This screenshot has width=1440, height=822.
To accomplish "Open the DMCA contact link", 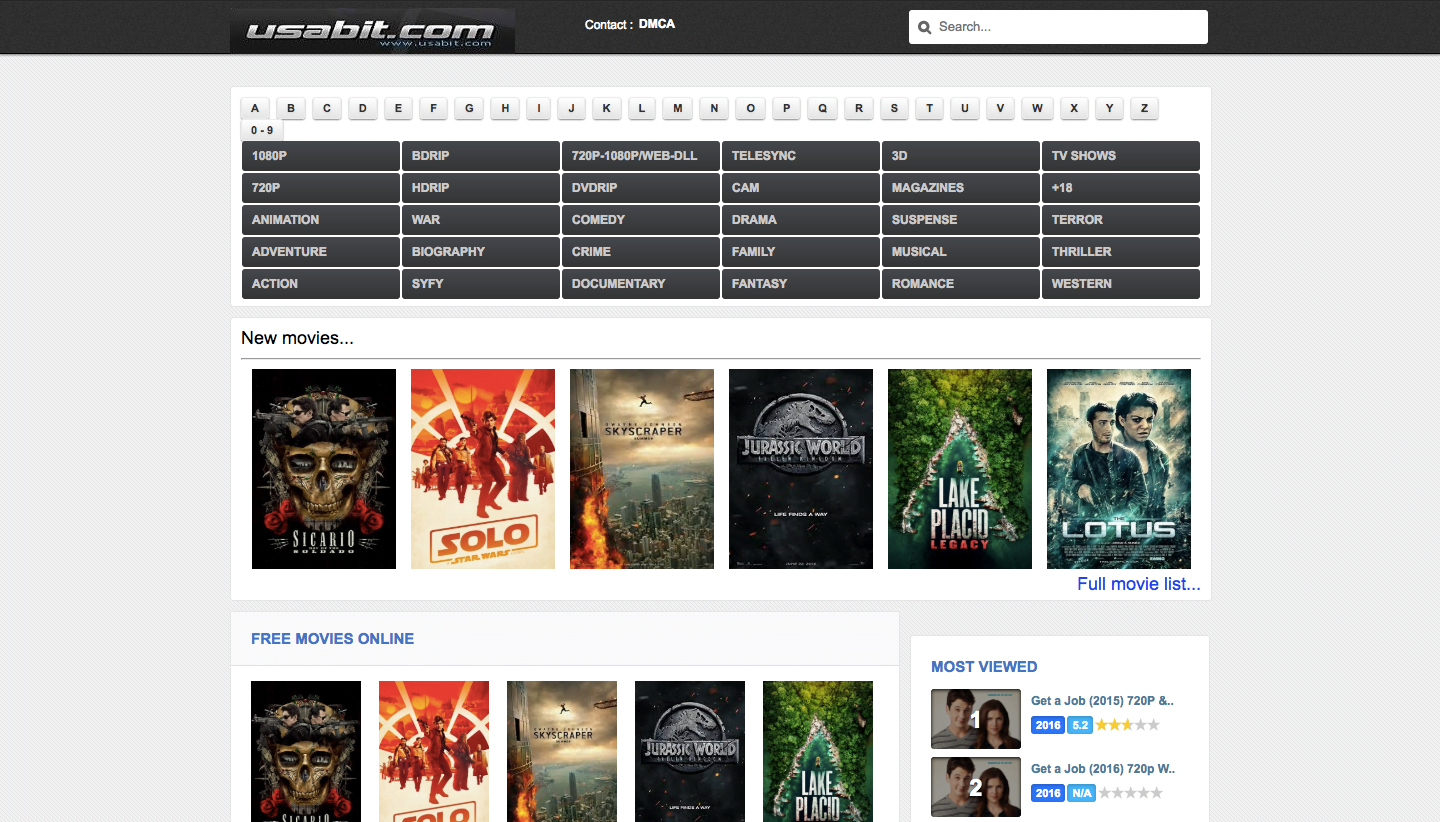I will pos(657,24).
